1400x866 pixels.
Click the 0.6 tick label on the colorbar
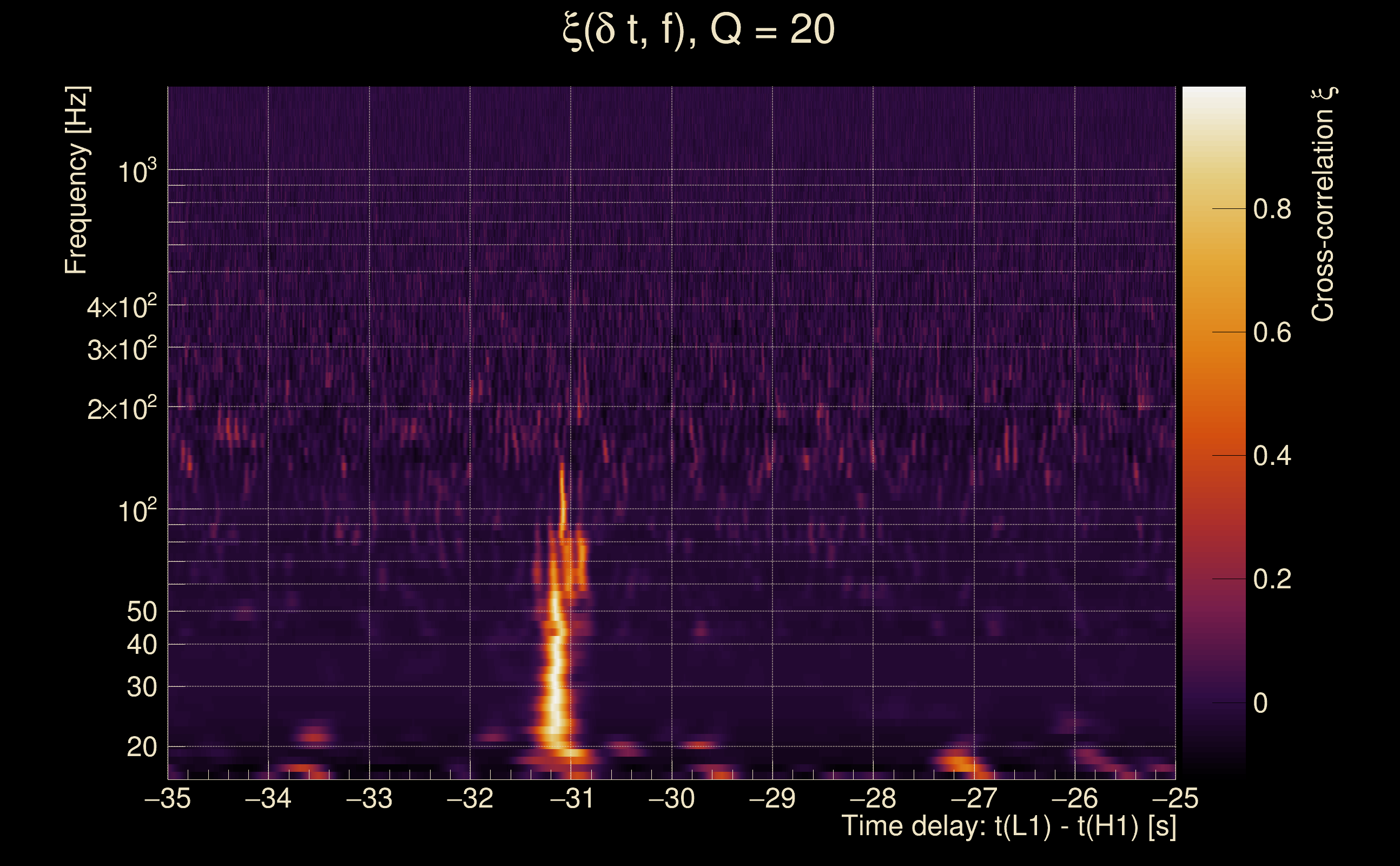pyautogui.click(x=1272, y=333)
